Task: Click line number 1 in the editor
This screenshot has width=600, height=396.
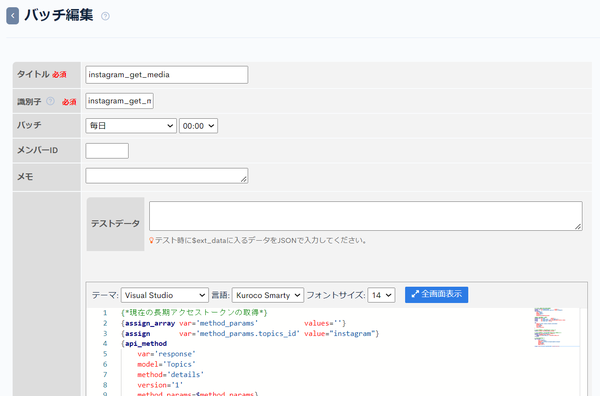Action: (105, 313)
